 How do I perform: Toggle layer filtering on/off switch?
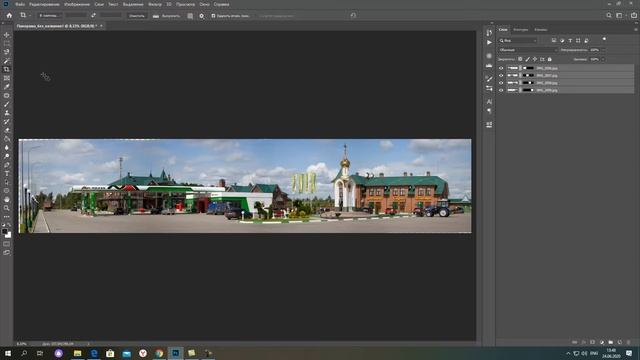[604, 39]
